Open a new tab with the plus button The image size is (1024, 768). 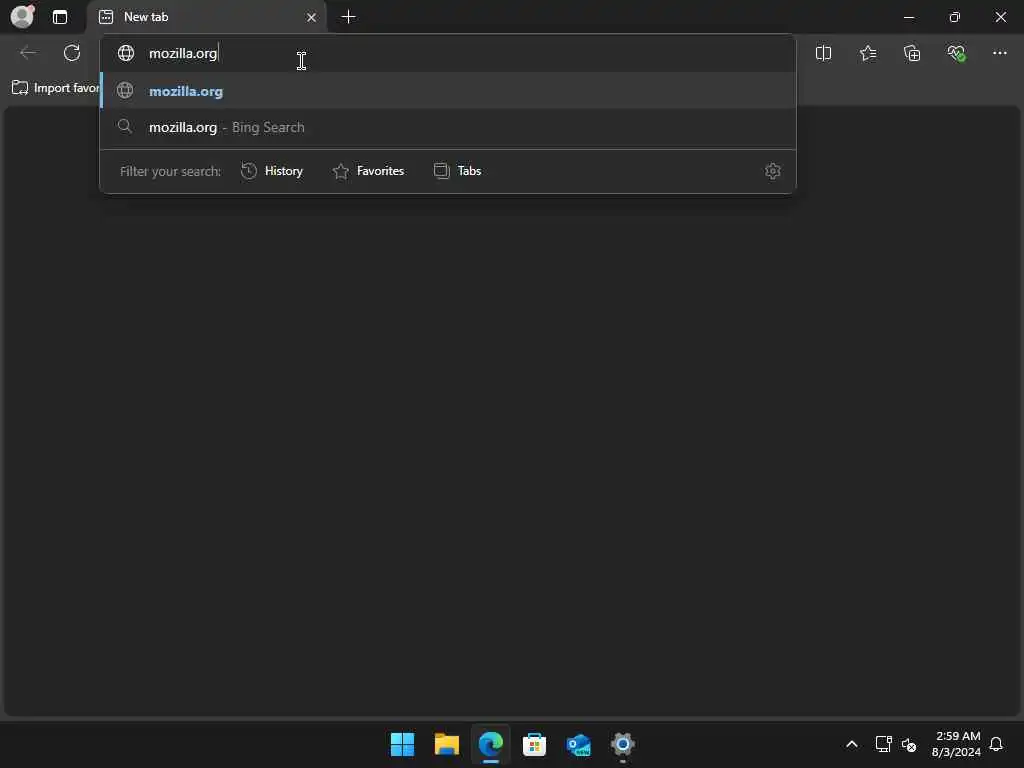349,17
